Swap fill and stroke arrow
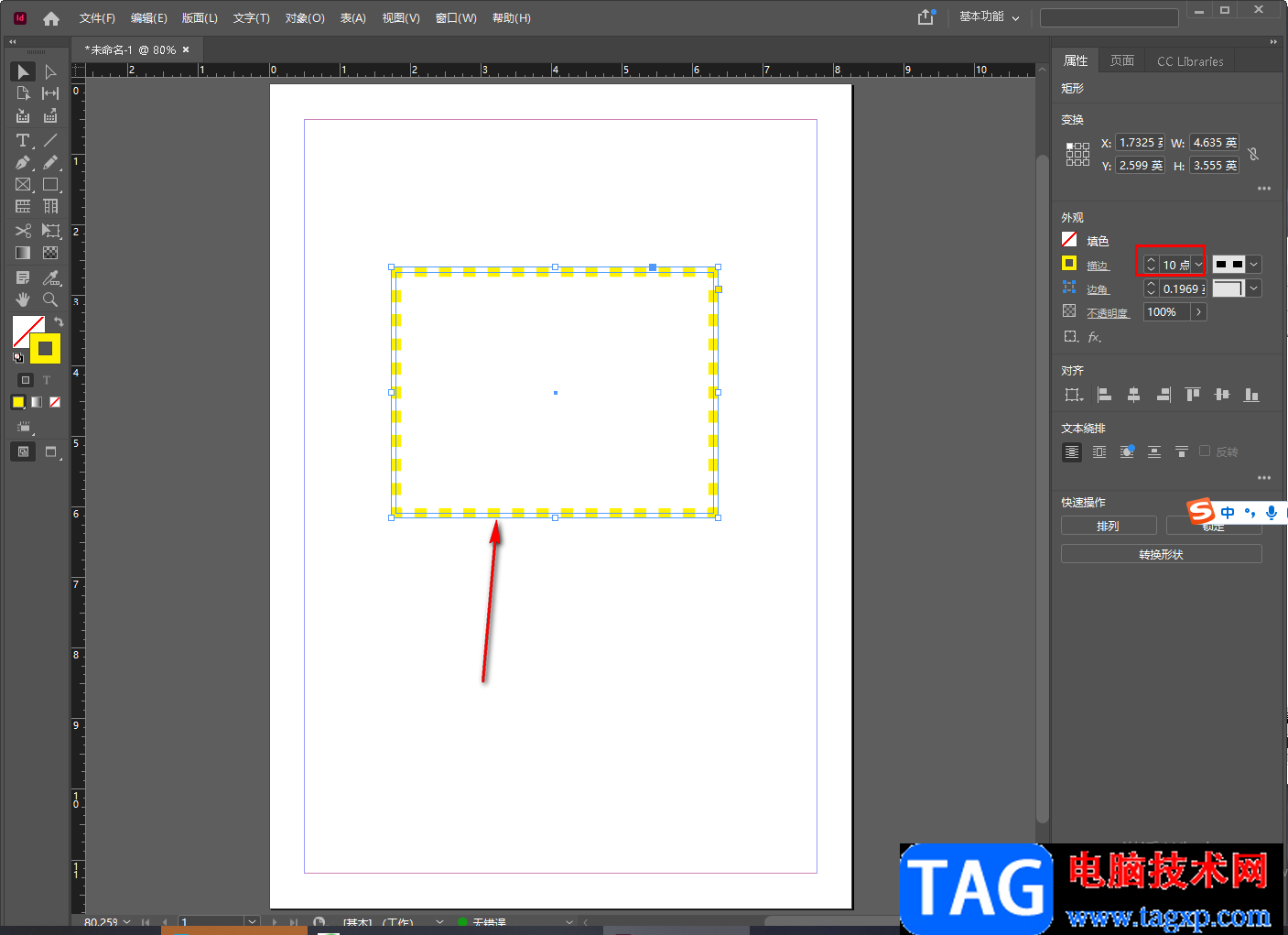Viewport: 1288px width, 935px height. point(59,321)
